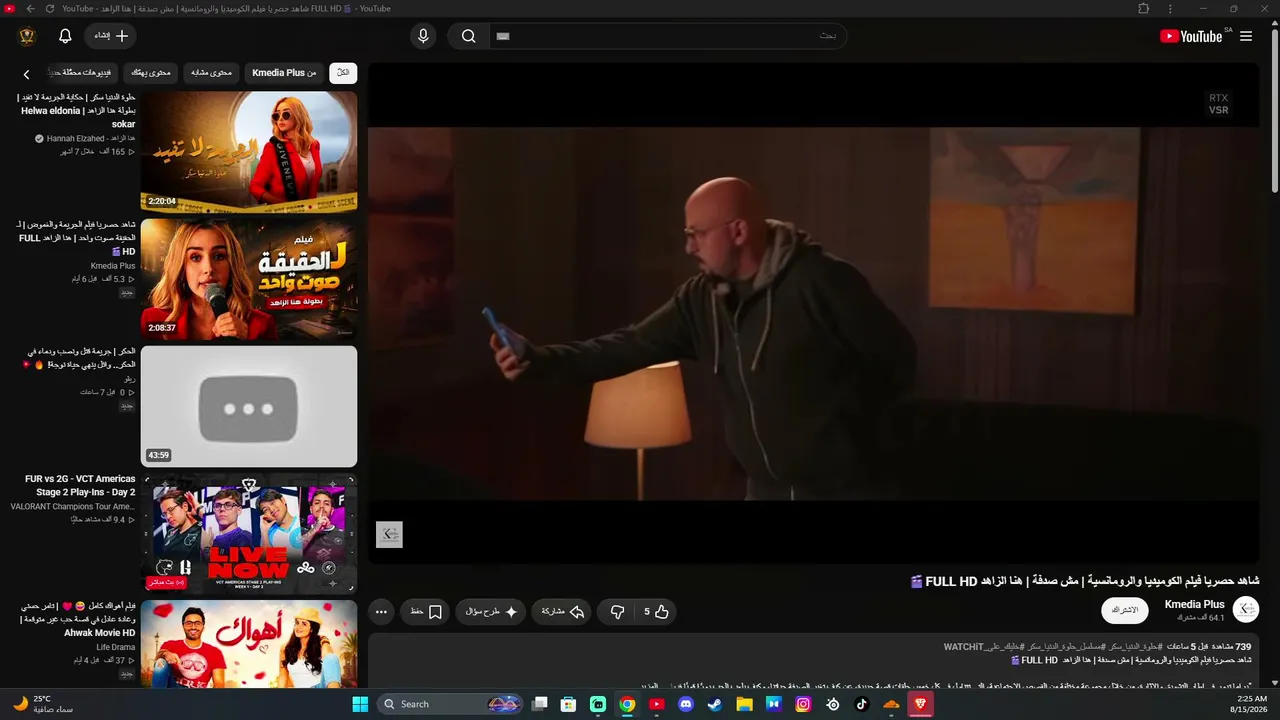Open Kmedia Plus channel name
The height and width of the screenshot is (720, 1280).
click(1194, 604)
